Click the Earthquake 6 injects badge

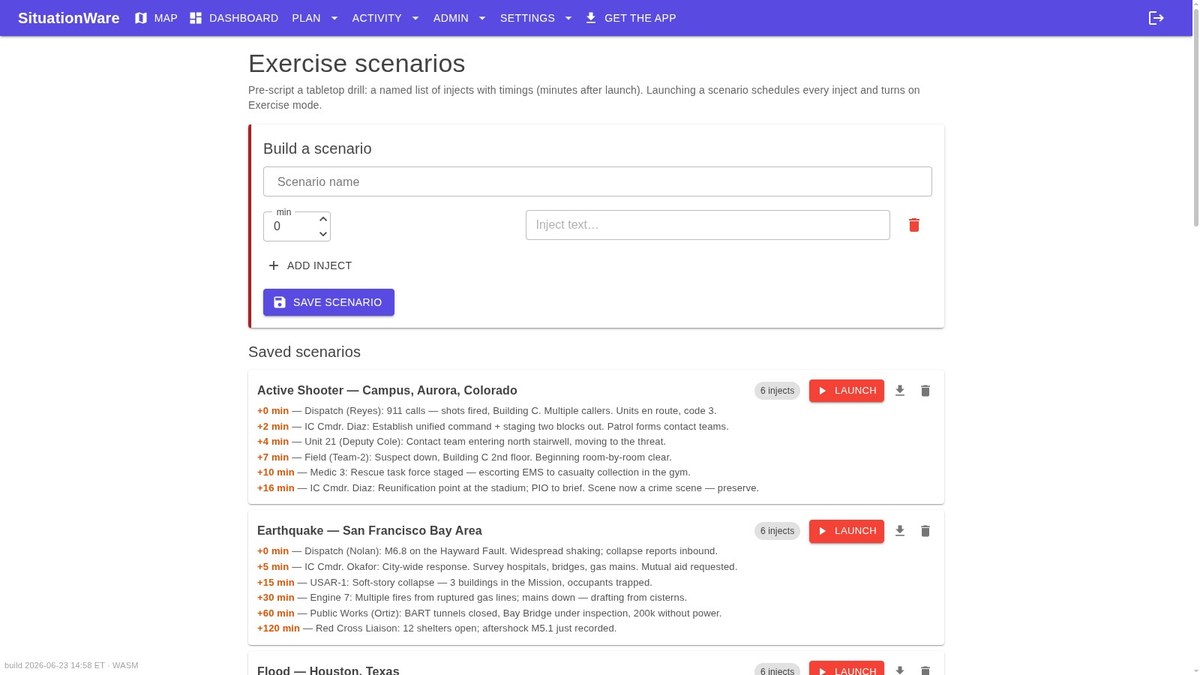click(x=777, y=531)
